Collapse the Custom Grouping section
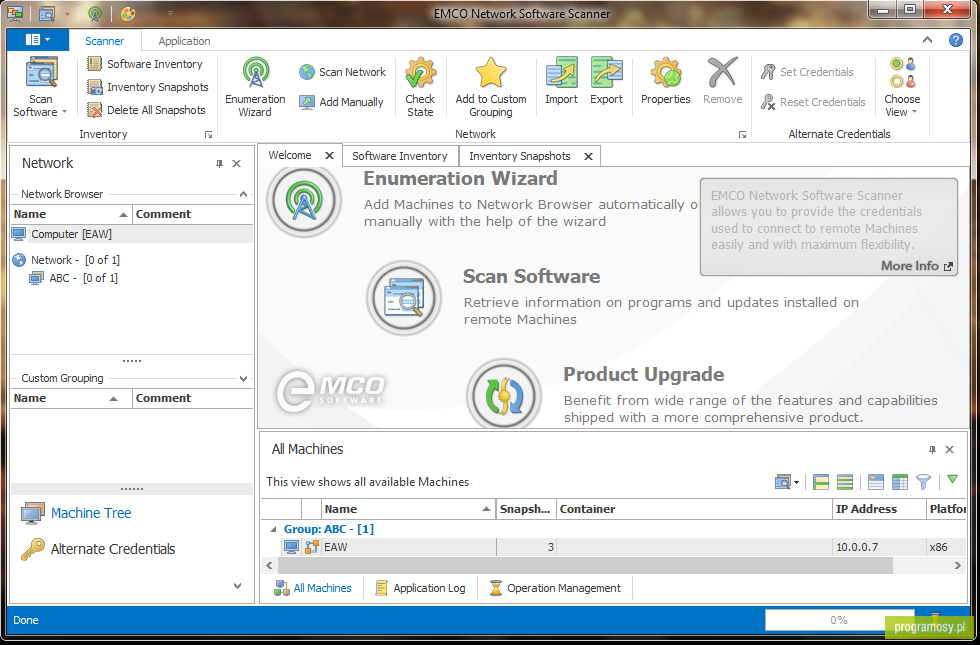The height and width of the screenshot is (645, 980). coord(243,378)
